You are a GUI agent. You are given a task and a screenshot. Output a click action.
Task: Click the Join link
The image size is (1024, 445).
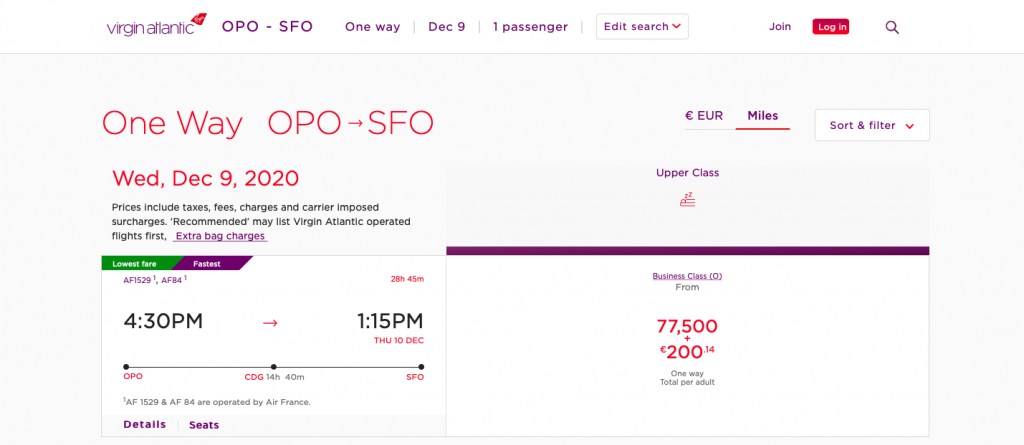point(780,27)
